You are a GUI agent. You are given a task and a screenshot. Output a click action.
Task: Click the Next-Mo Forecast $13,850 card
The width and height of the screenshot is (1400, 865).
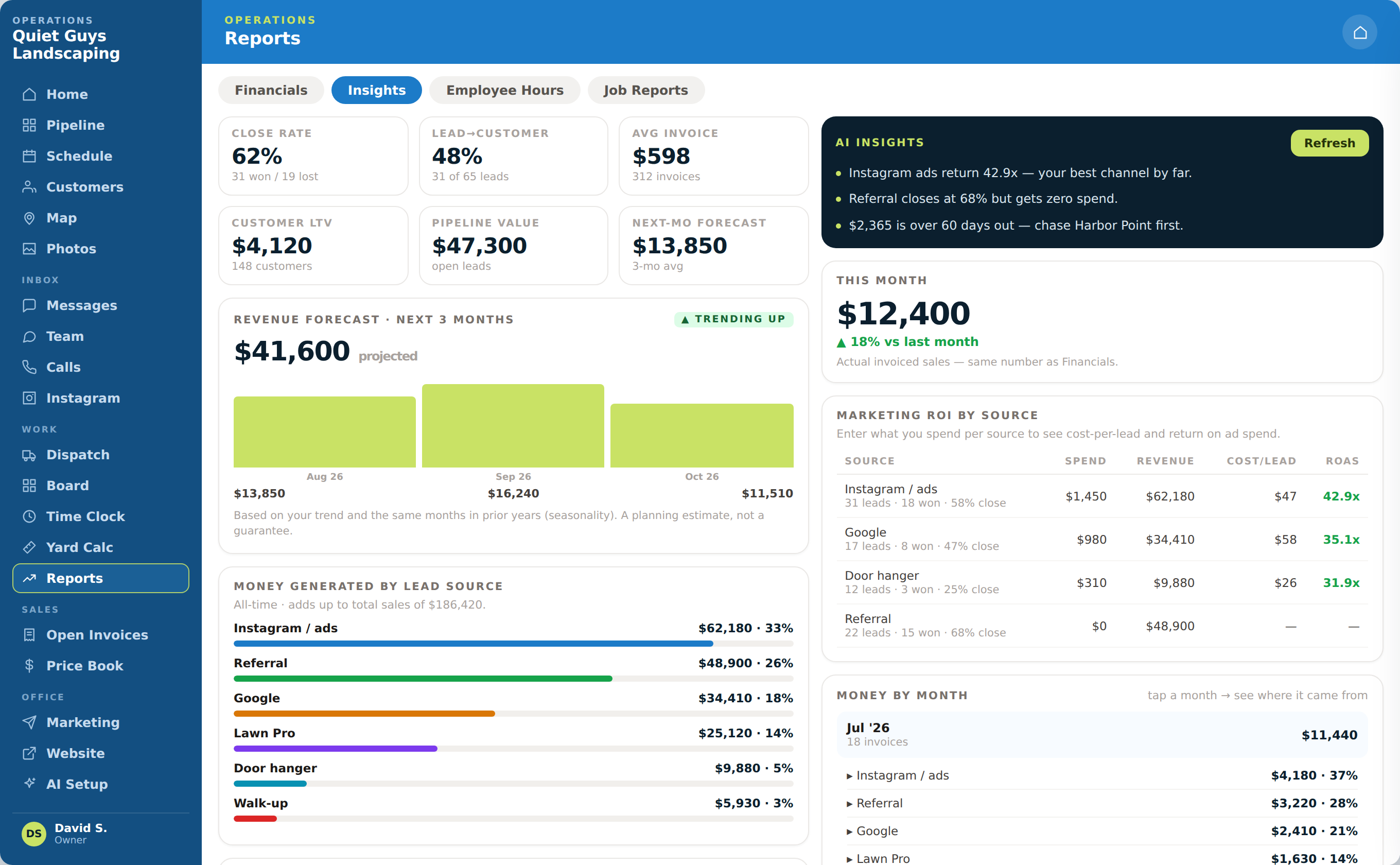click(x=714, y=246)
